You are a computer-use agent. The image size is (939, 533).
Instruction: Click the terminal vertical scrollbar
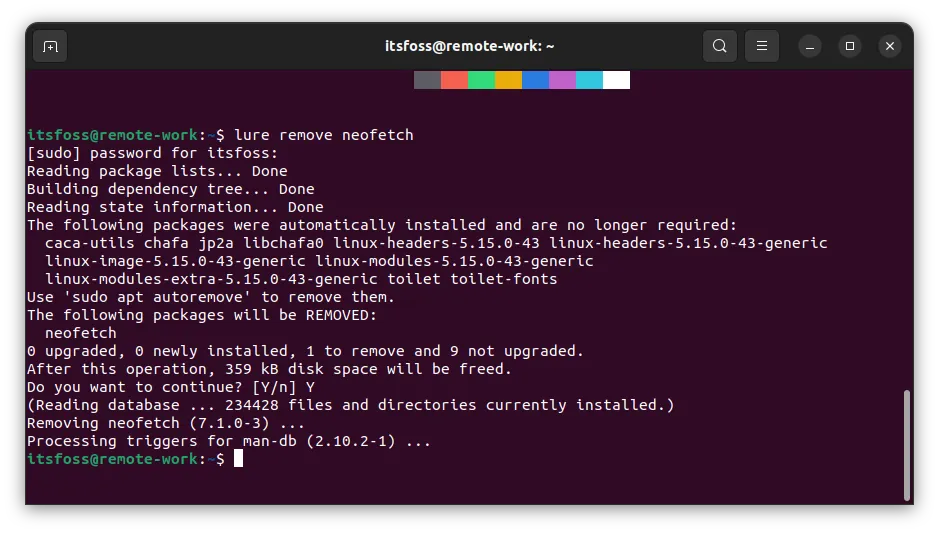click(907, 444)
